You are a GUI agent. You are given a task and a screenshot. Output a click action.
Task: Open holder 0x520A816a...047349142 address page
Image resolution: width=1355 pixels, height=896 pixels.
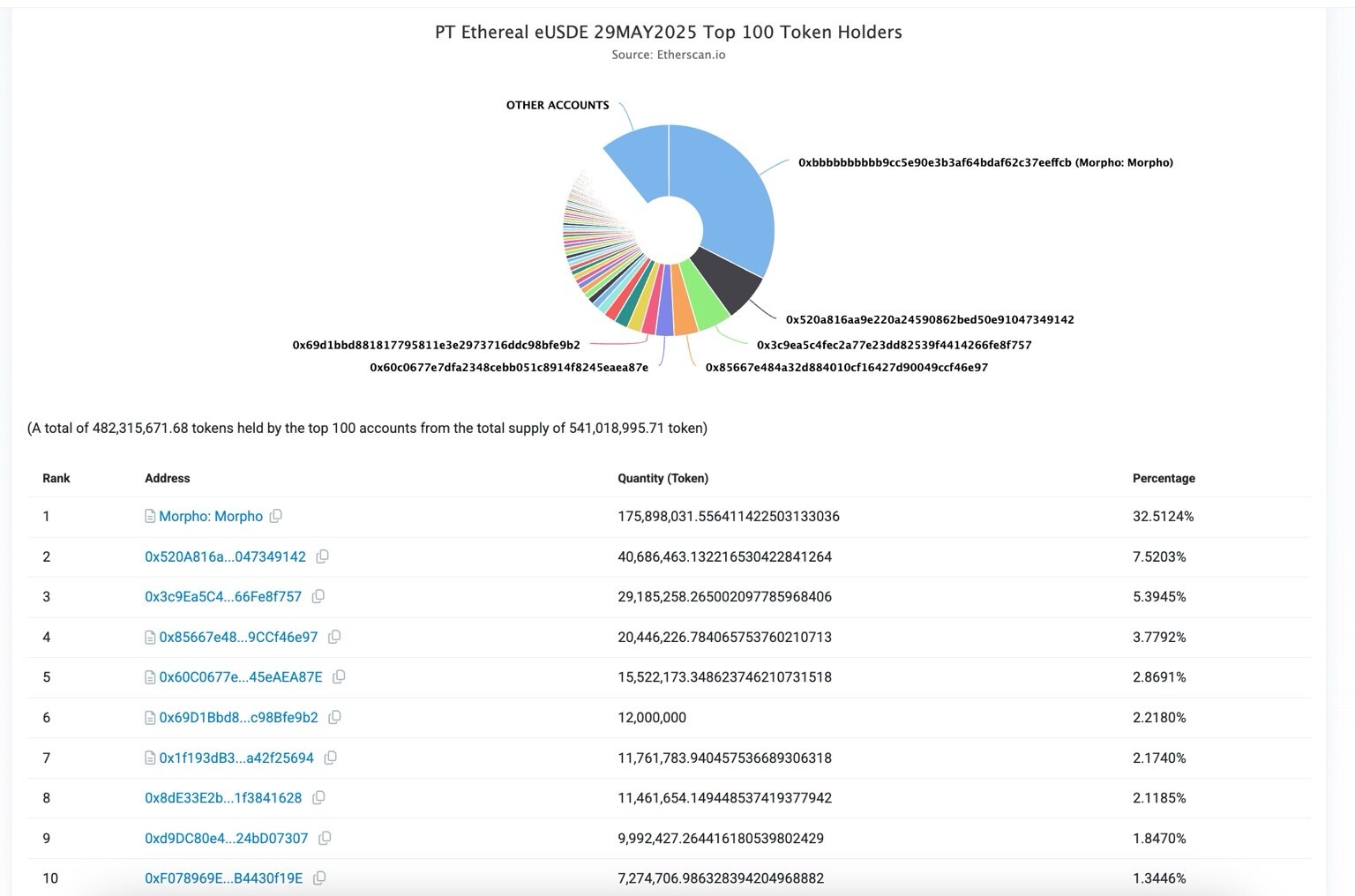[x=225, y=557]
